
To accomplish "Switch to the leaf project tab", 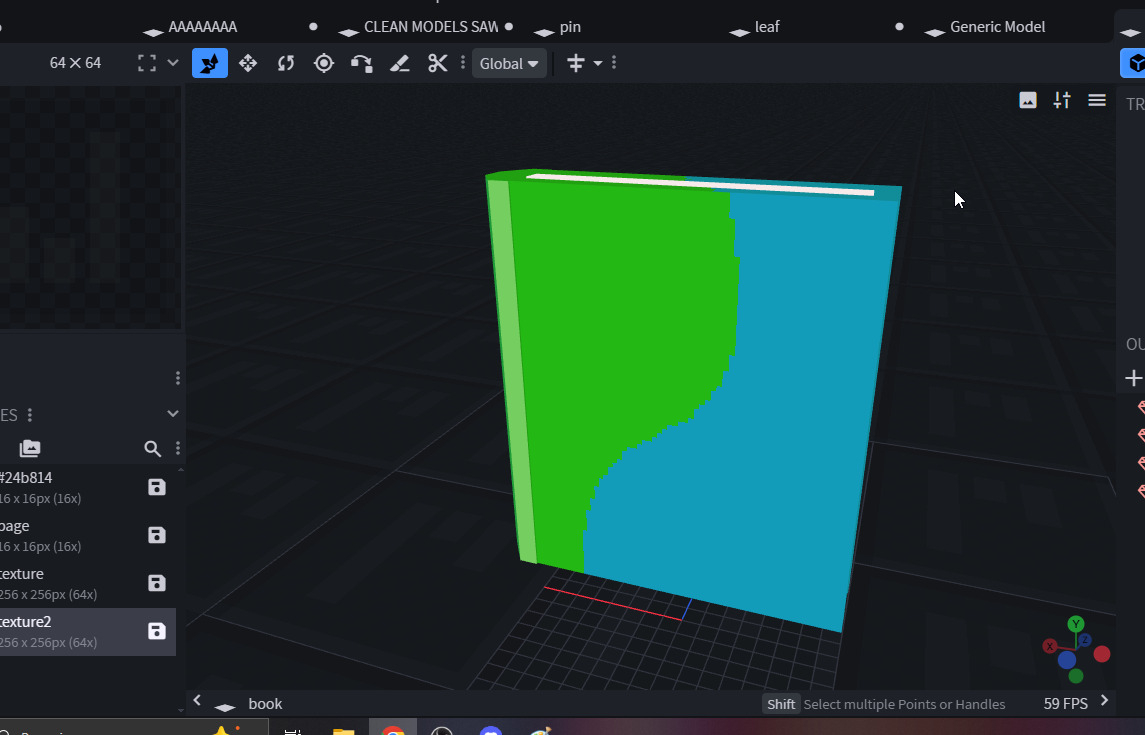I will [x=767, y=27].
